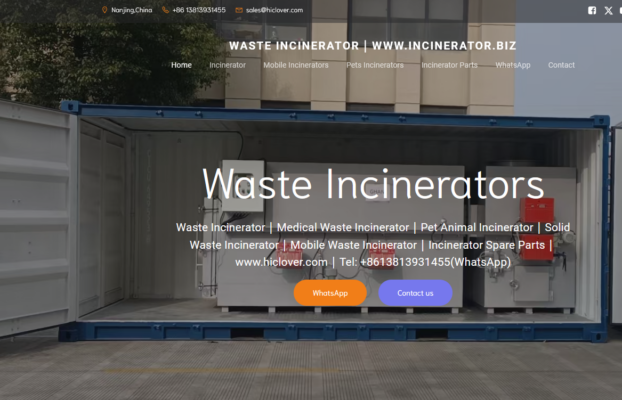Click WhatsApp in the navigation menu

click(x=513, y=65)
